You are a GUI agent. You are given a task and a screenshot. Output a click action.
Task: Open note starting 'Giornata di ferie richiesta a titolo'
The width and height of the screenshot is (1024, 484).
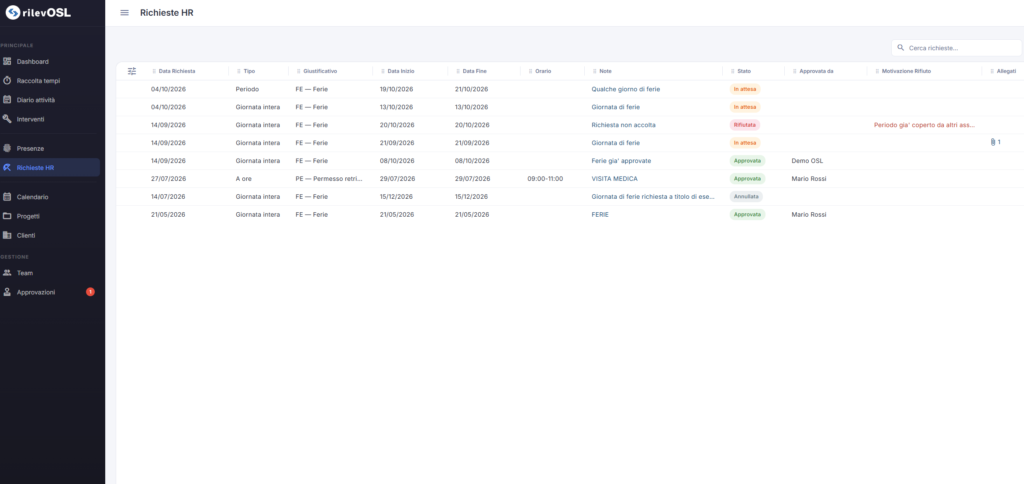coord(653,196)
